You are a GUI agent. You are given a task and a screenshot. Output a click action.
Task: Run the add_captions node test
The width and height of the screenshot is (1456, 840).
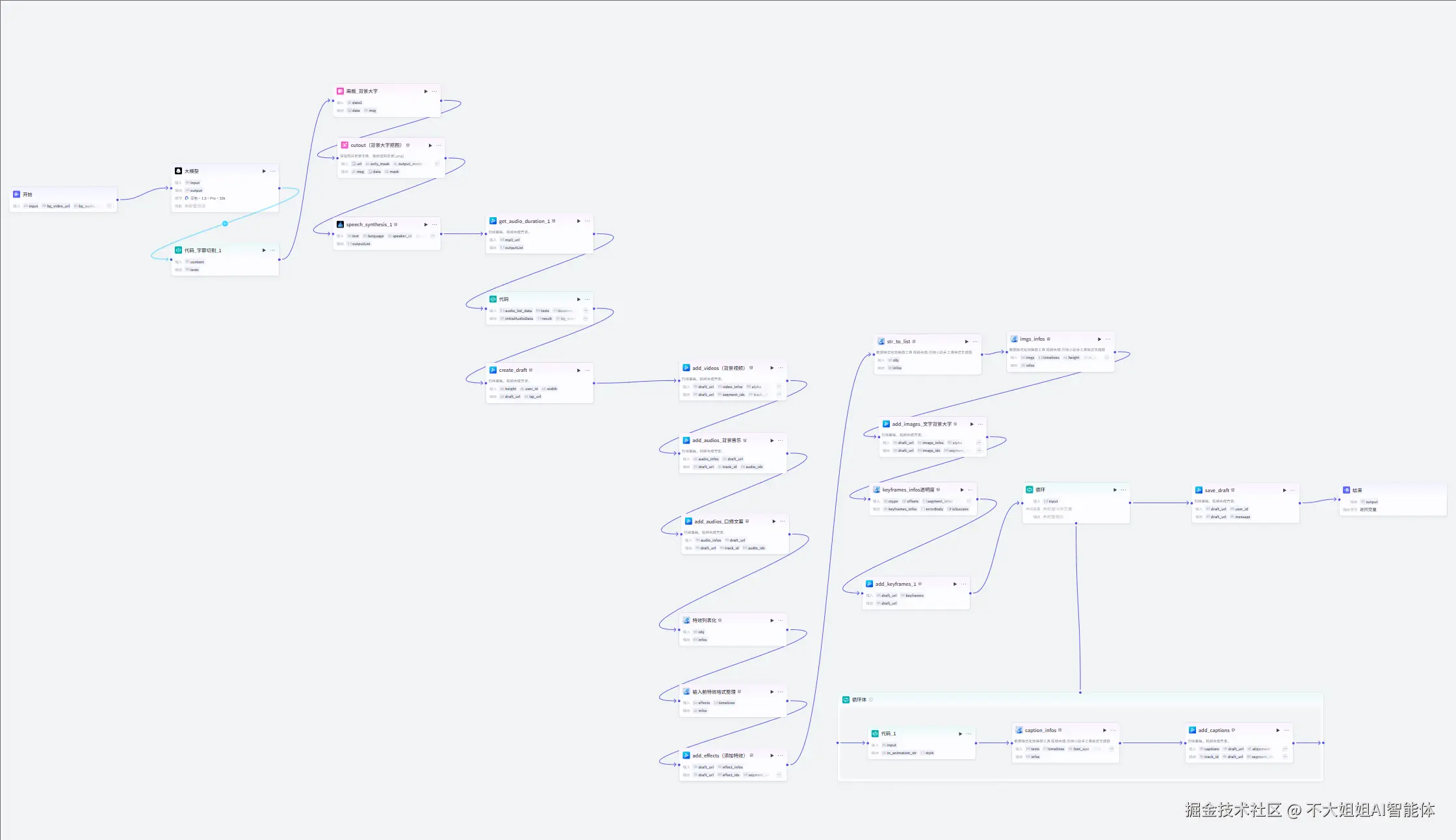point(1278,730)
